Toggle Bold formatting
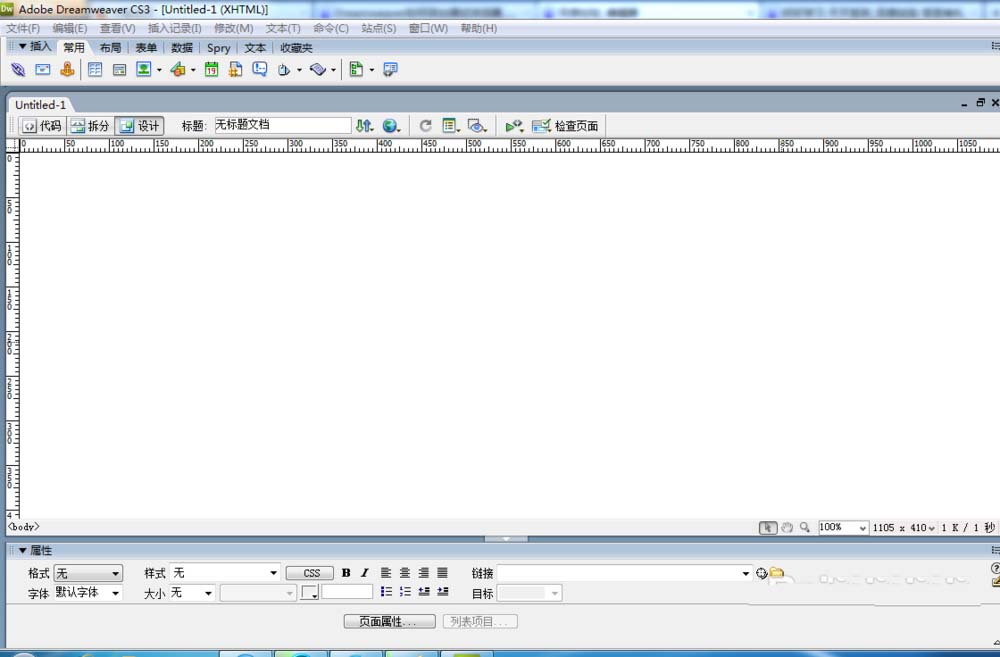This screenshot has height=657, width=1000. pyautogui.click(x=346, y=573)
